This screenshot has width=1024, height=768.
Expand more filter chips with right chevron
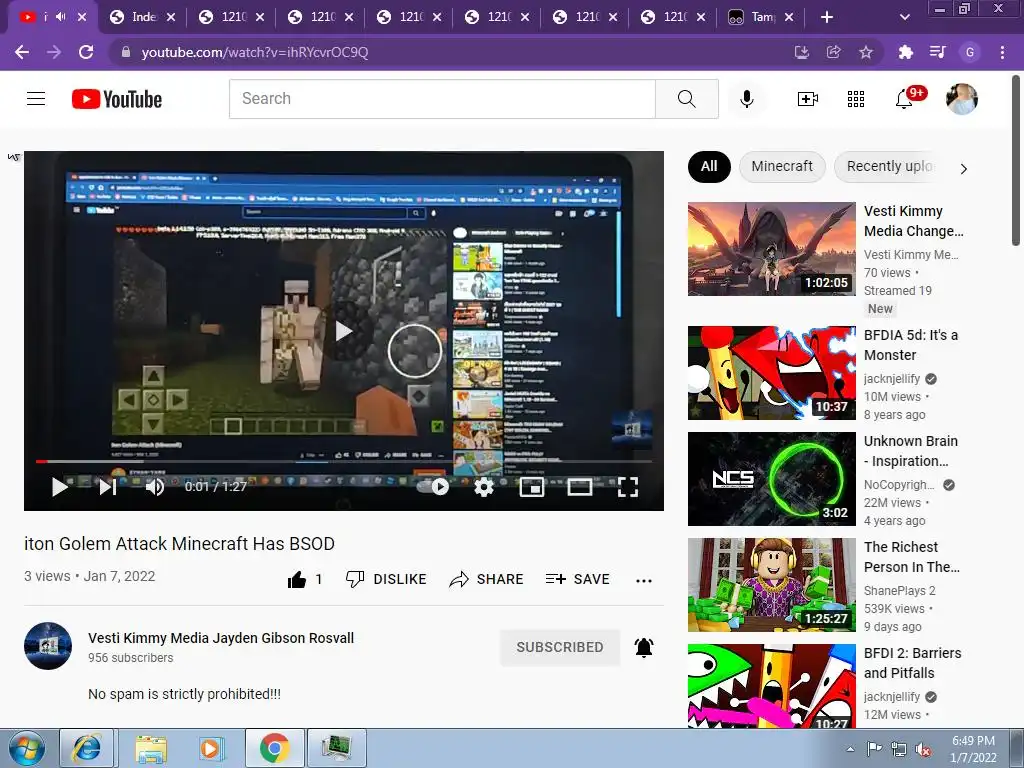[964, 169]
